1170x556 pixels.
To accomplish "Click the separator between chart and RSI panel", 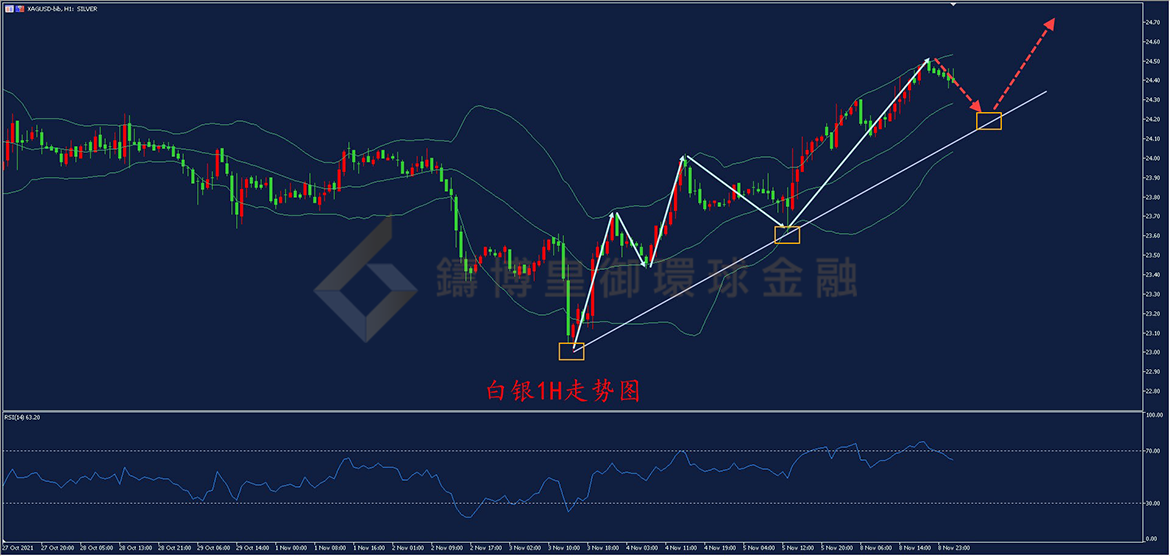I will coord(570,410).
